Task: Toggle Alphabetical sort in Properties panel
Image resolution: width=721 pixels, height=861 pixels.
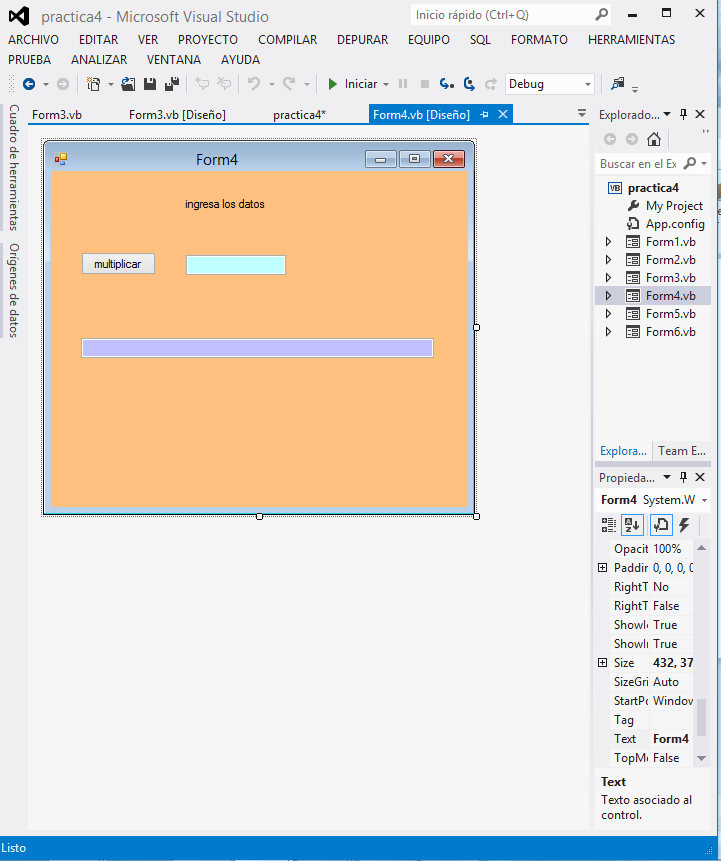Action: (632, 525)
